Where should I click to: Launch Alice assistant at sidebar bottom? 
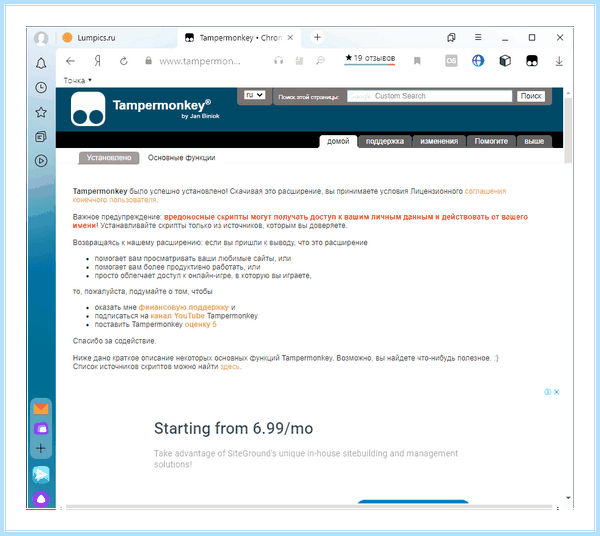tap(41, 499)
